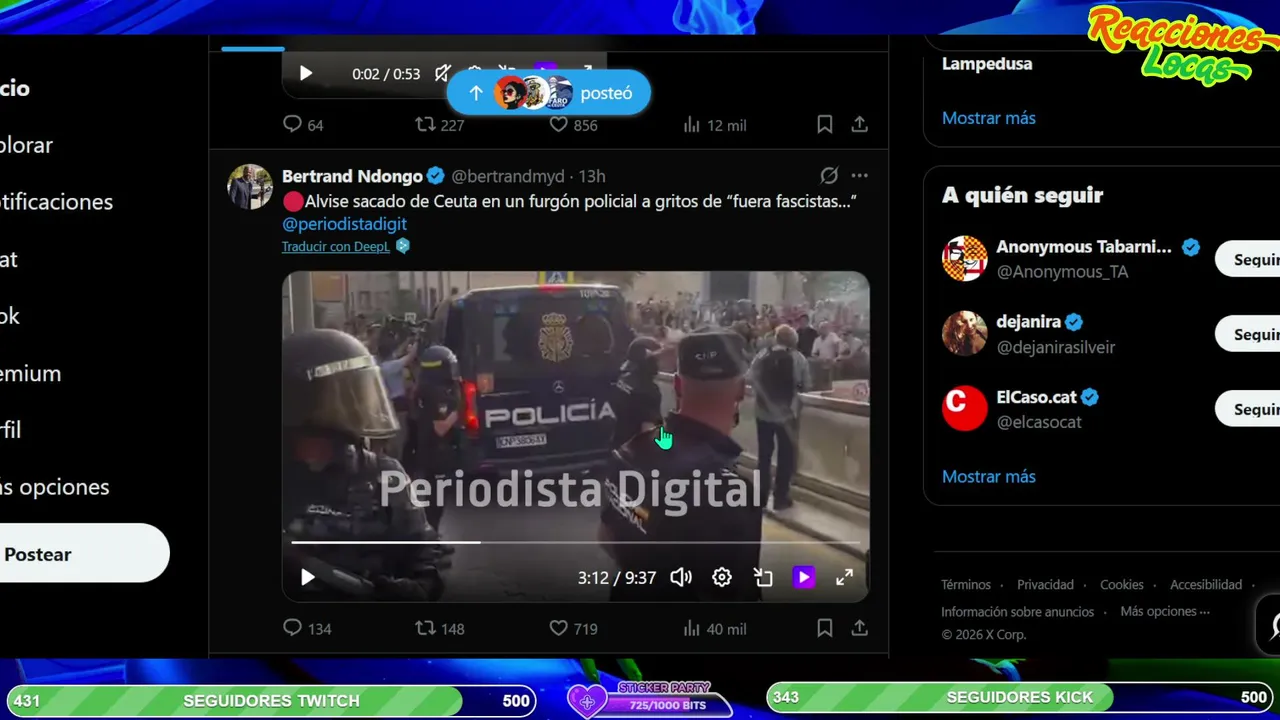Open the Términos footer link

coord(966,585)
